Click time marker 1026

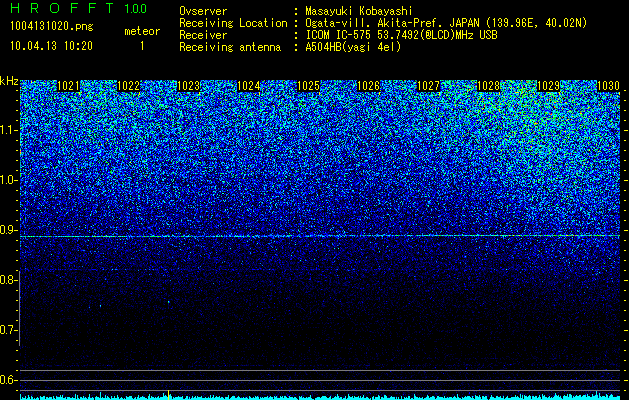tap(368, 86)
